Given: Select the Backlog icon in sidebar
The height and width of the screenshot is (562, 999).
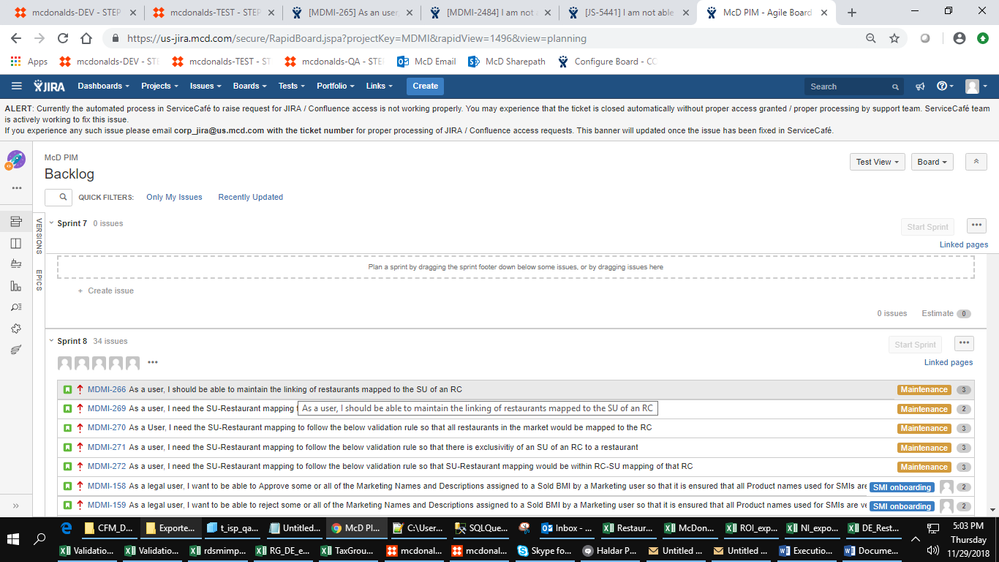Looking at the screenshot, I should tap(16, 221).
